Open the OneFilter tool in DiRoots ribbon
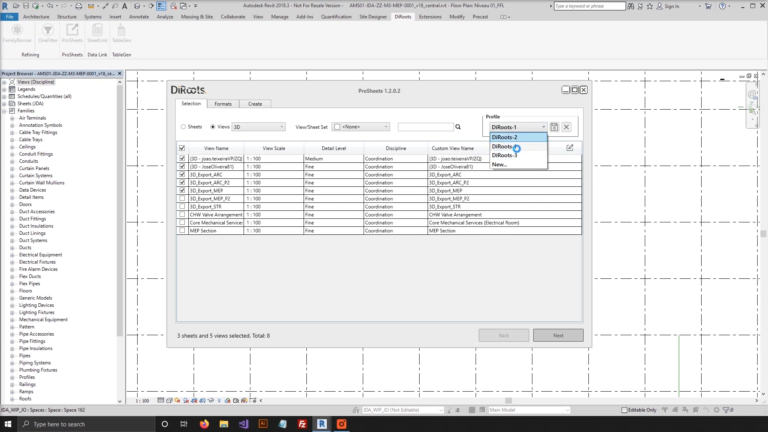This screenshot has height=432, width=768. [48, 33]
